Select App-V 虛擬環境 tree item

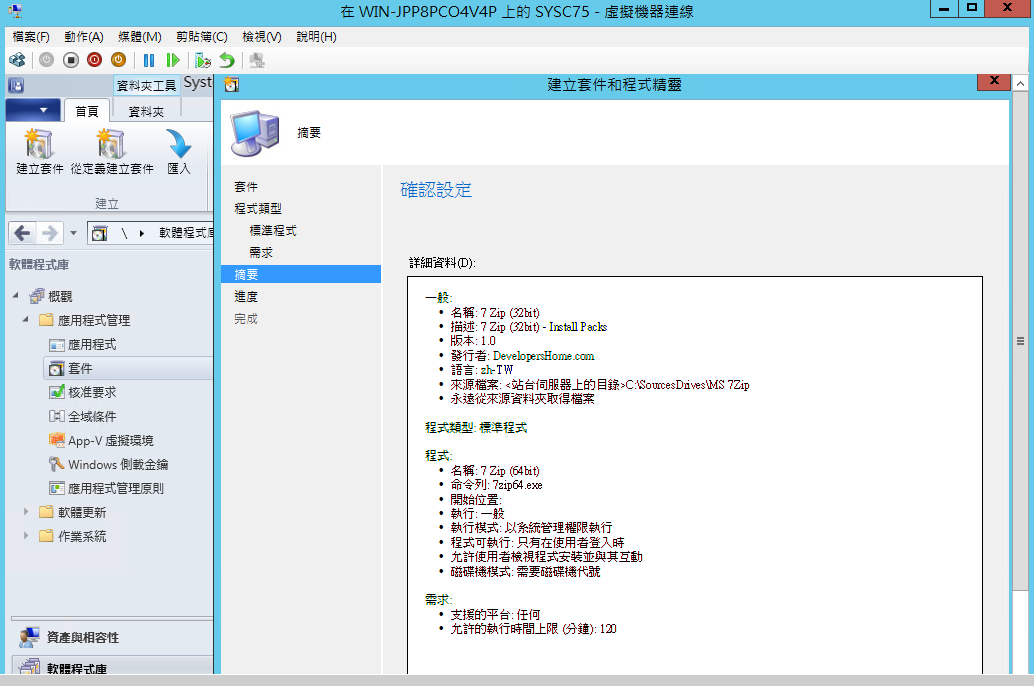pyautogui.click(x=110, y=441)
